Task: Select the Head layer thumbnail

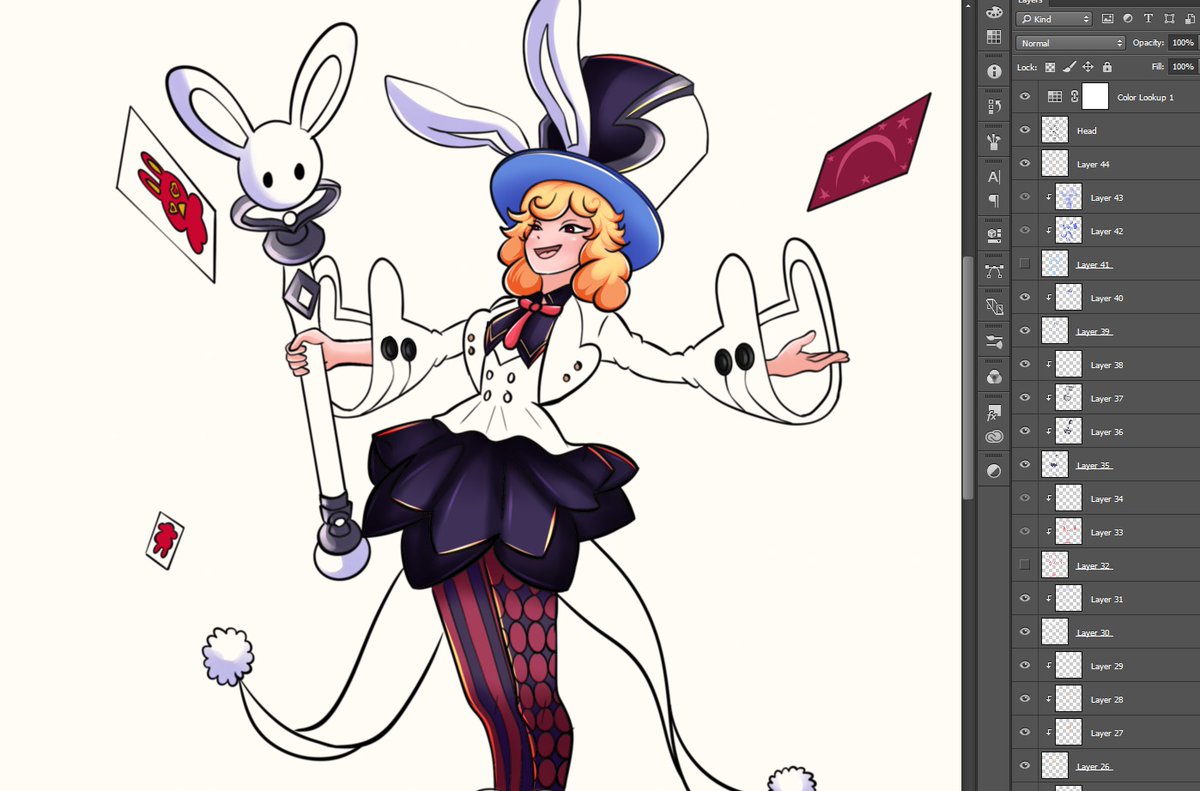Action: (x=1055, y=130)
